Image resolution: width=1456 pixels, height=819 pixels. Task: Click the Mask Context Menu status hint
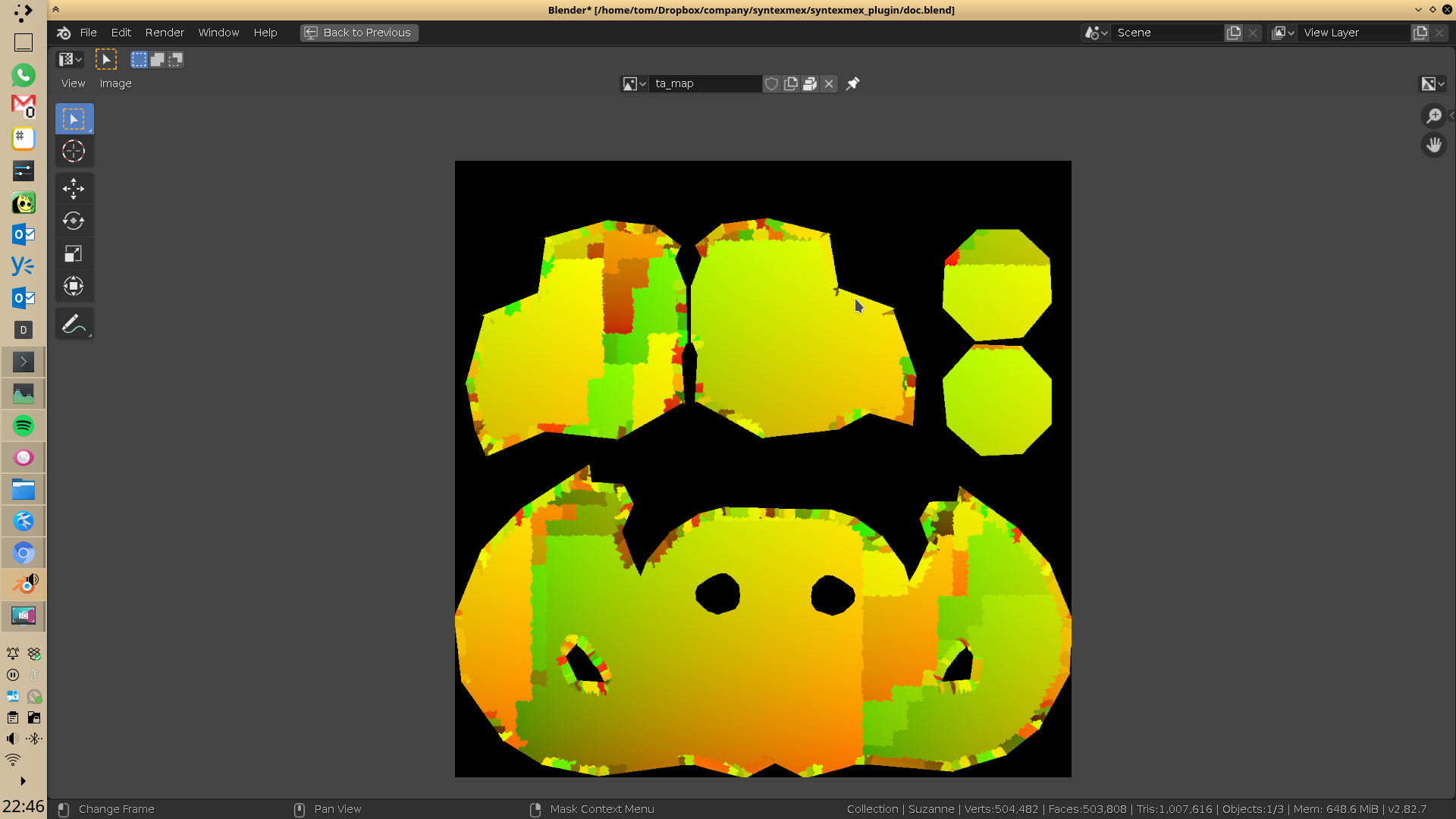pyautogui.click(x=602, y=809)
